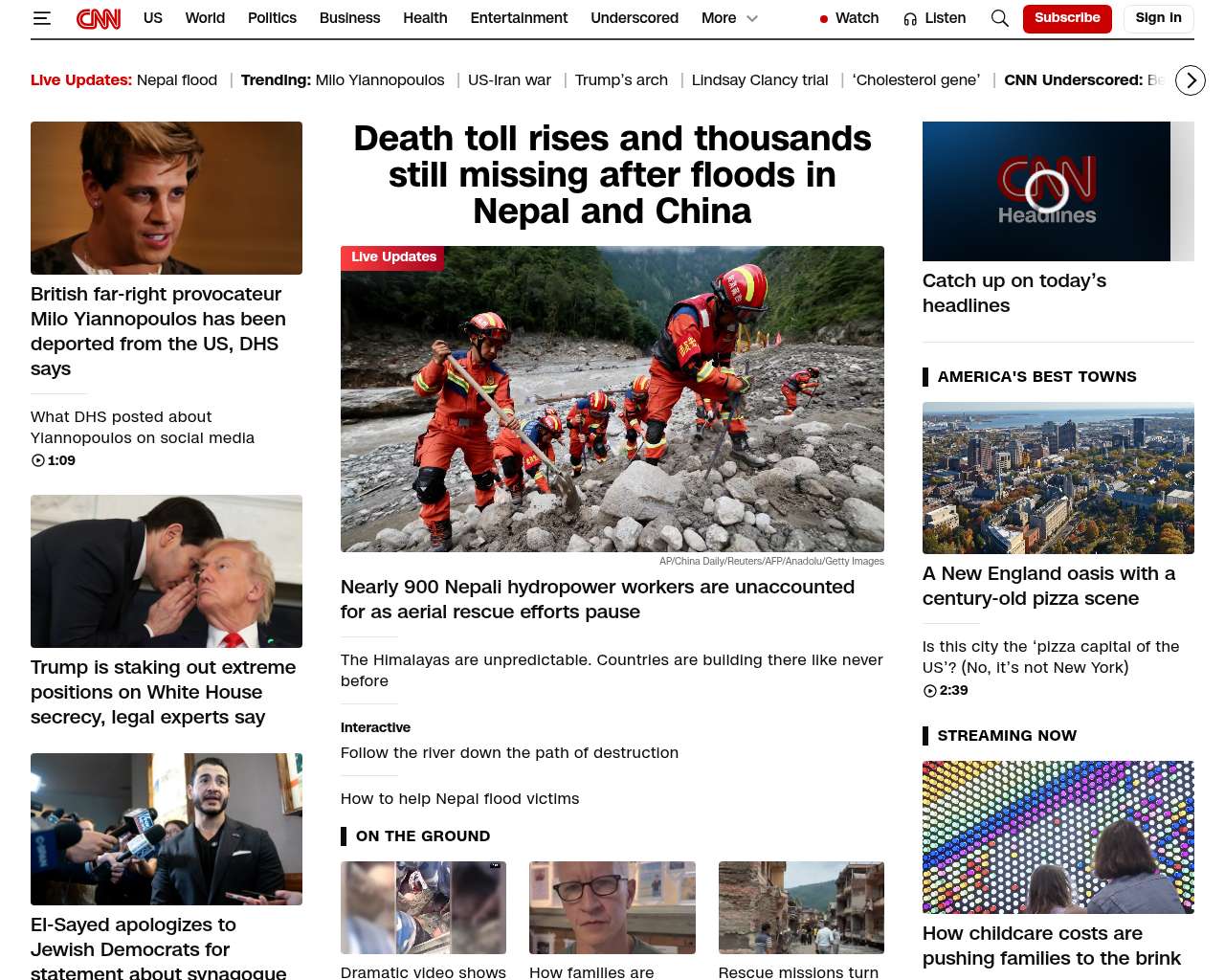Viewport: 1225px width, 980px height.
Task: Open the US-Iran war trending link
Action: coord(509,80)
